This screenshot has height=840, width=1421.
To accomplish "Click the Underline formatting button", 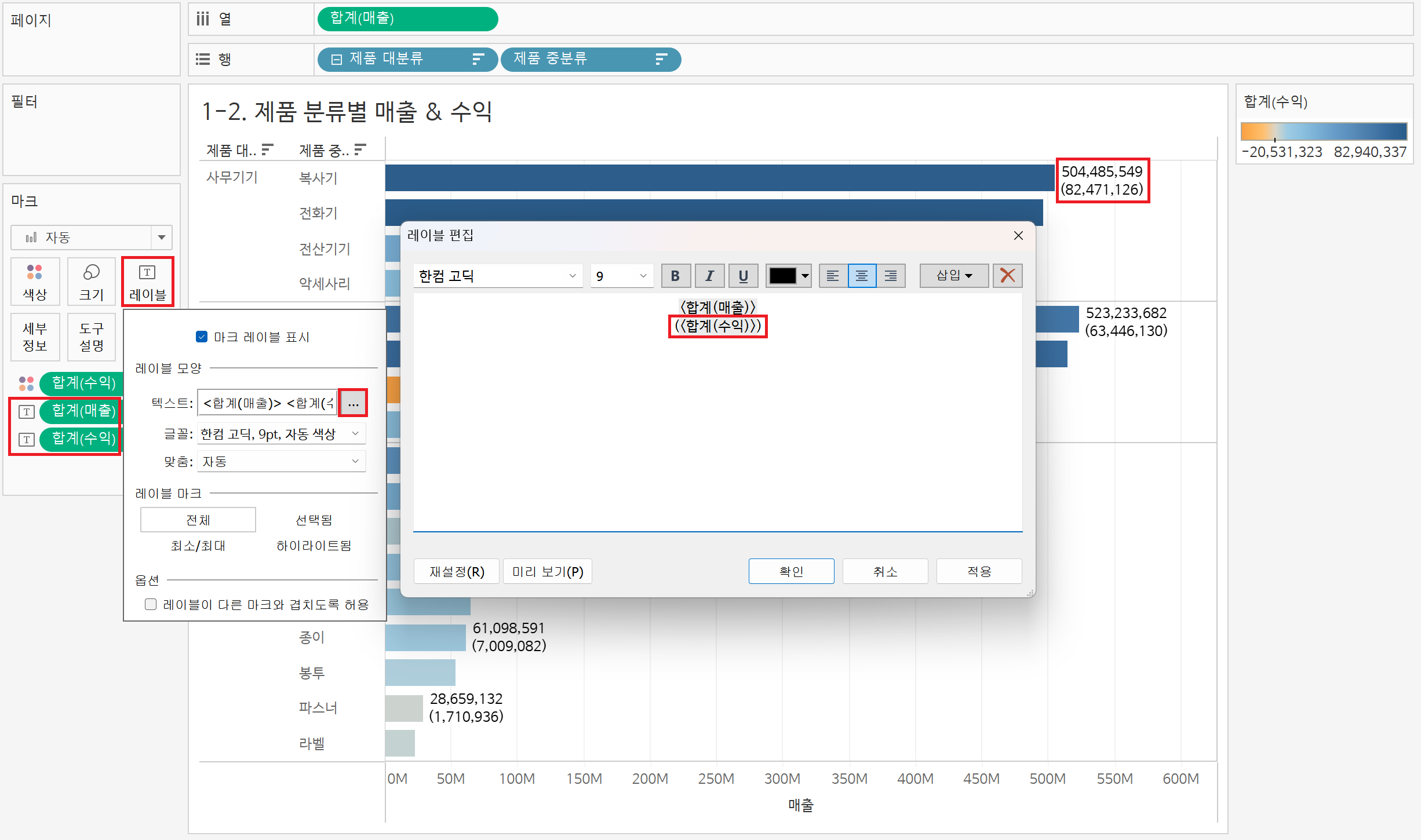I will coord(743,276).
